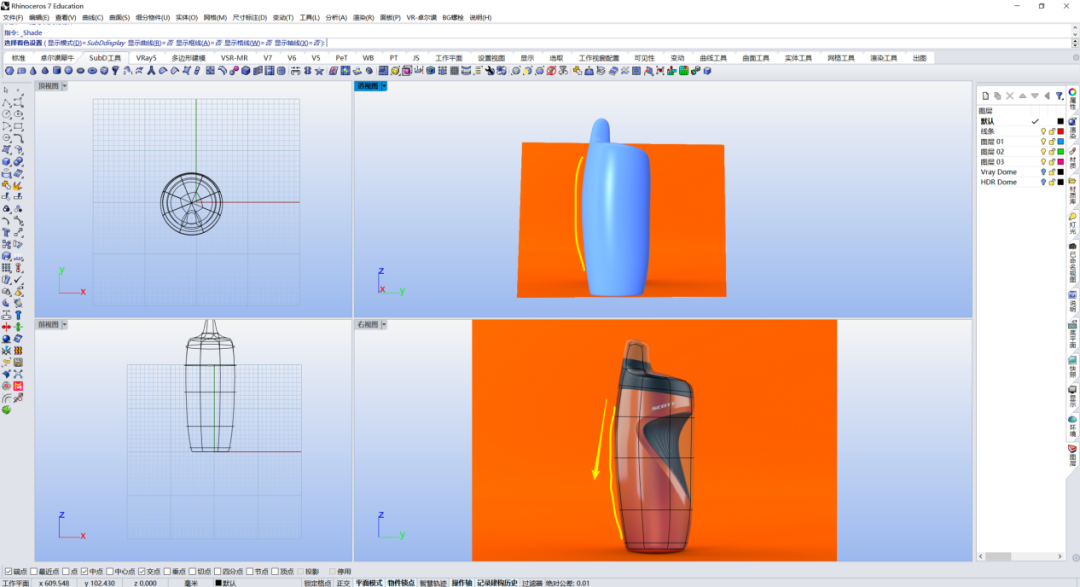The image size is (1080, 587).
Task: Toggle visibility bulb of 线条 layer
Action: [x=1043, y=131]
